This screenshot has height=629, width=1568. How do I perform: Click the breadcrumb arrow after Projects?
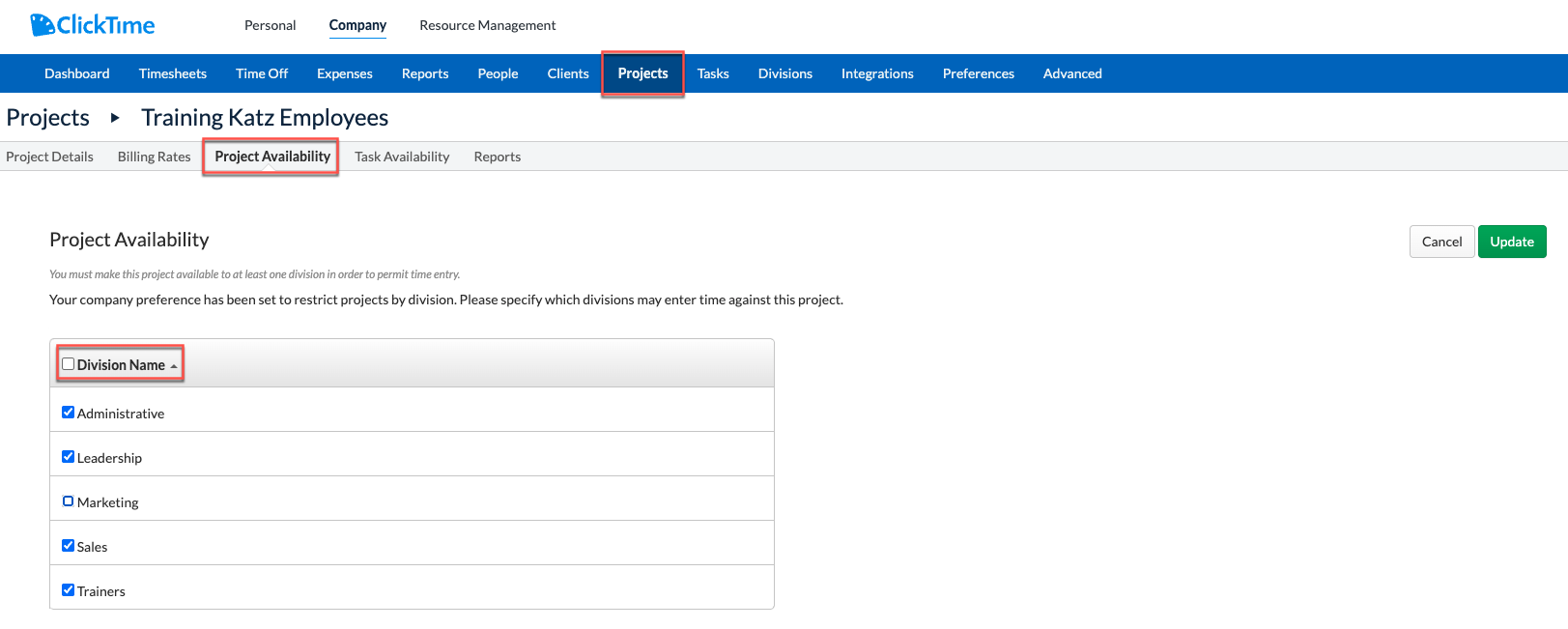click(115, 118)
